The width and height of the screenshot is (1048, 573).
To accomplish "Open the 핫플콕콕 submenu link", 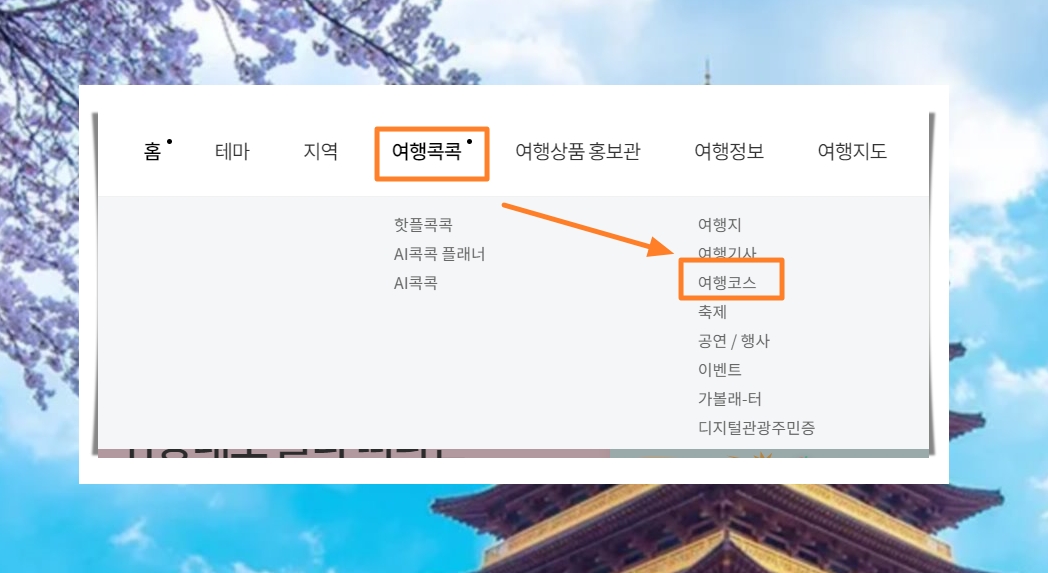I will [423, 225].
